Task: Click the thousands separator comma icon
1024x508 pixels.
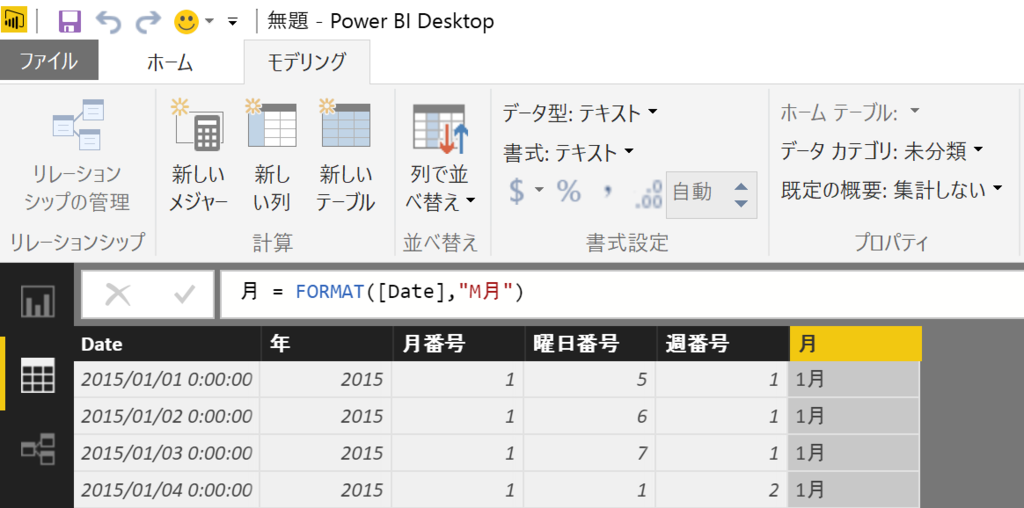Action: (x=608, y=193)
